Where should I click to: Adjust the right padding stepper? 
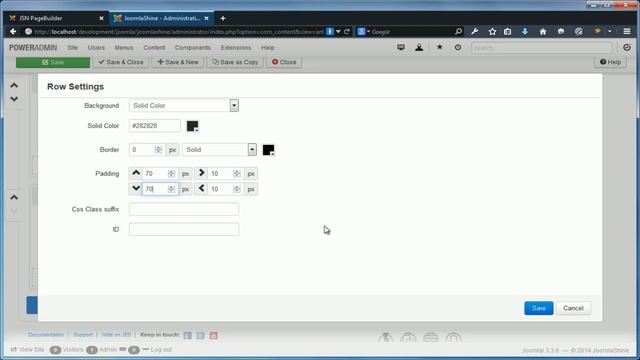237,173
